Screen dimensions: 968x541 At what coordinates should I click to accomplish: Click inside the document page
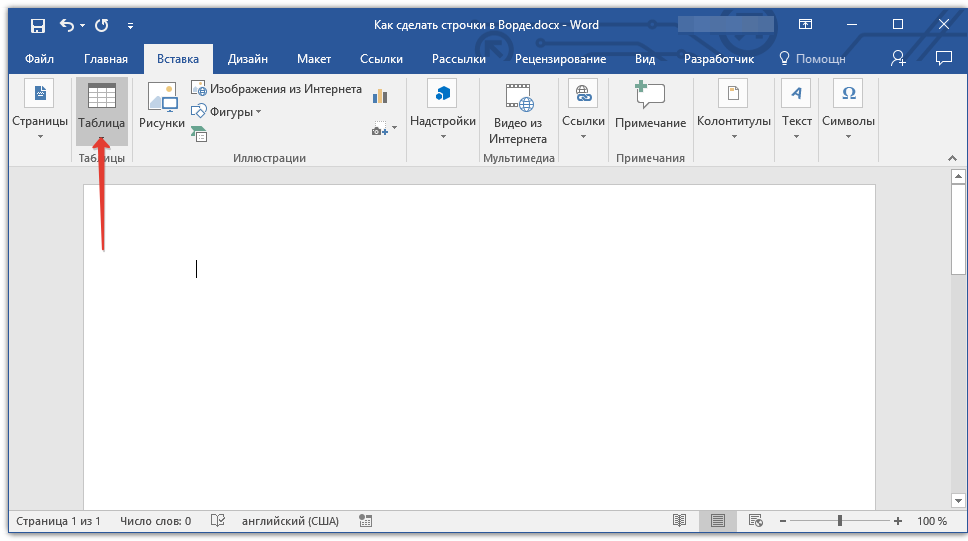[x=479, y=346]
